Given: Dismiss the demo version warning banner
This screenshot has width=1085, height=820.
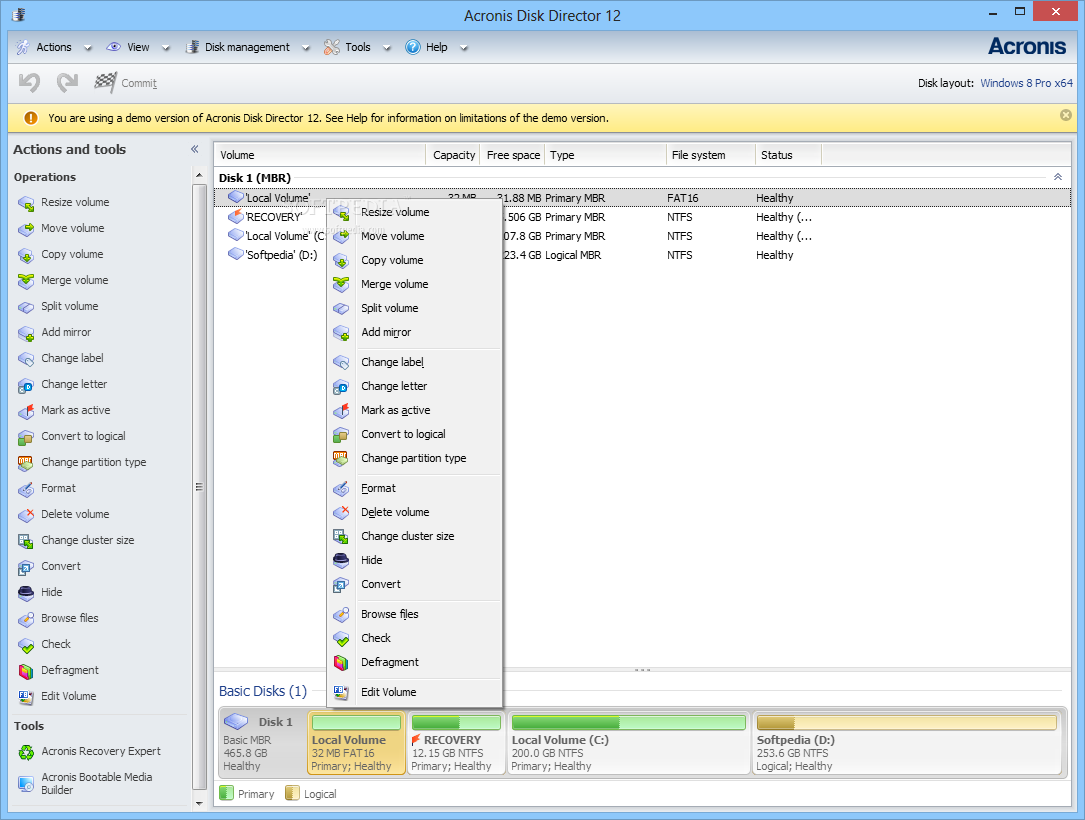Looking at the screenshot, I should 1066,115.
